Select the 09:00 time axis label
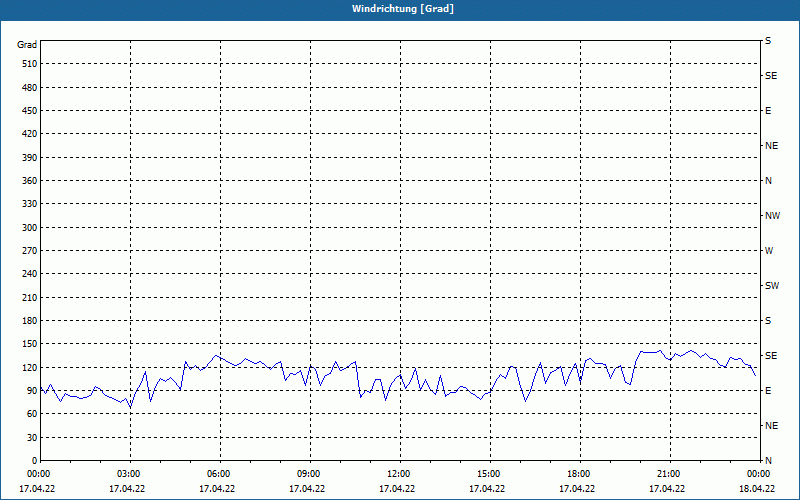The width and height of the screenshot is (800, 500). 310,474
